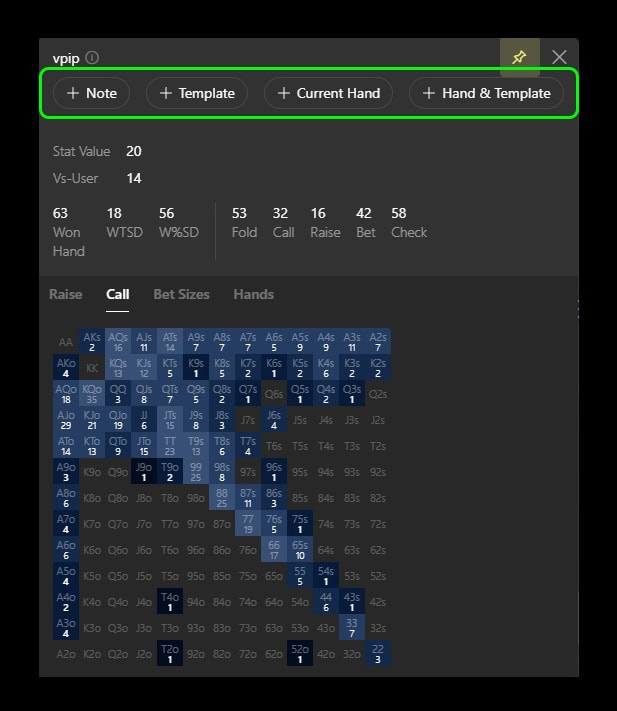
Task: Choose the 22 cell in the matrix
Action: coord(377,653)
